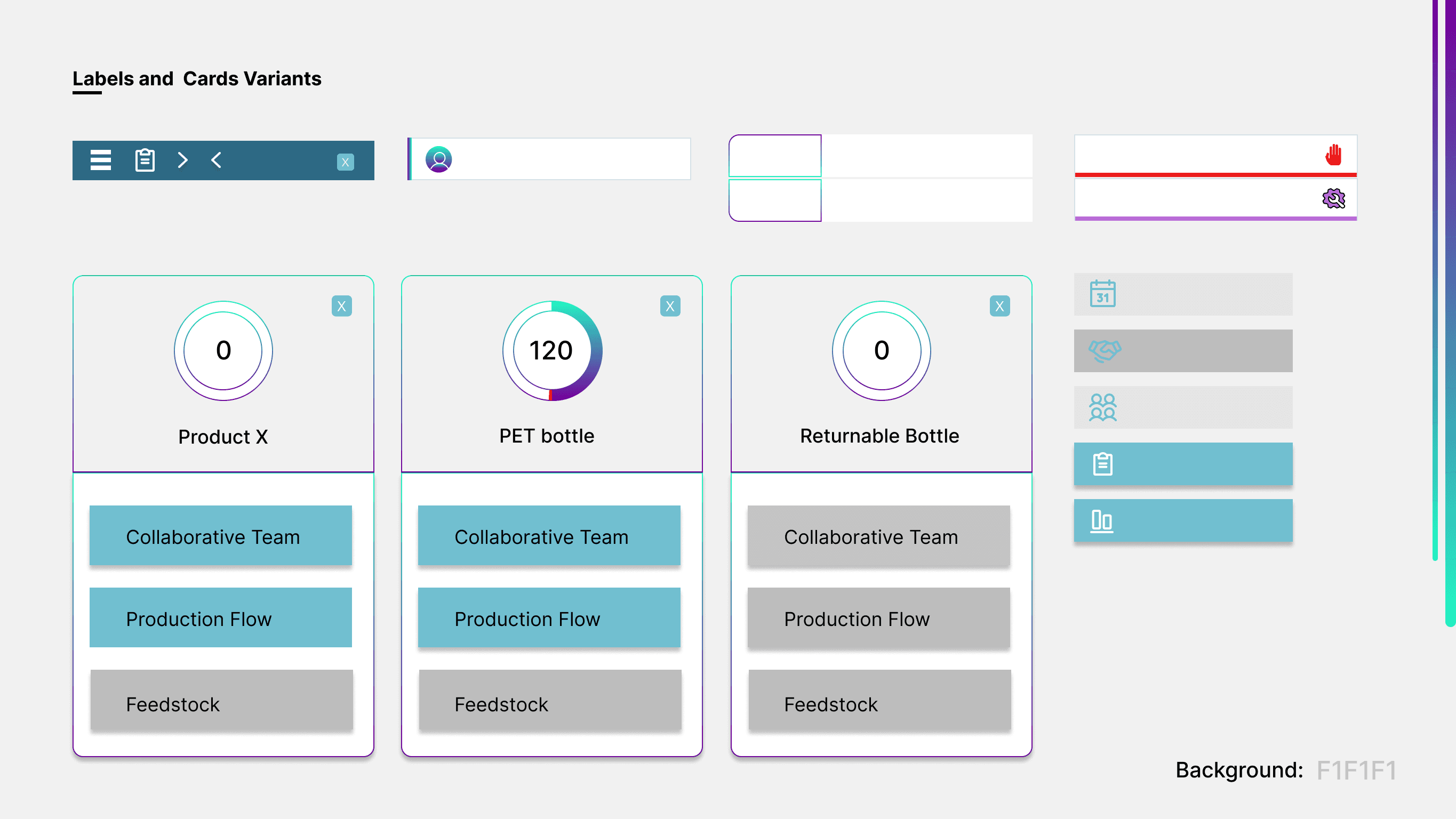Close the Returnable Bottle card
The image size is (1456, 819).
click(999, 307)
